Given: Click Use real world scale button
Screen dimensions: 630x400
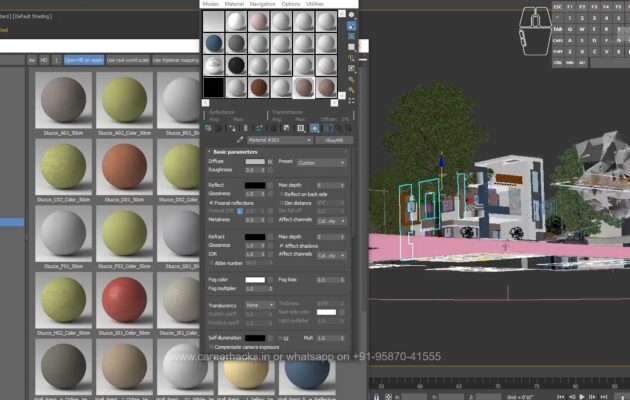Looking at the screenshot, I should [x=127, y=60].
